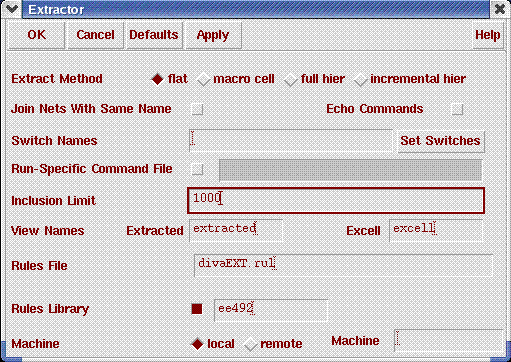Select remote machine option
The width and height of the screenshot is (511, 362).
[x=250, y=344]
